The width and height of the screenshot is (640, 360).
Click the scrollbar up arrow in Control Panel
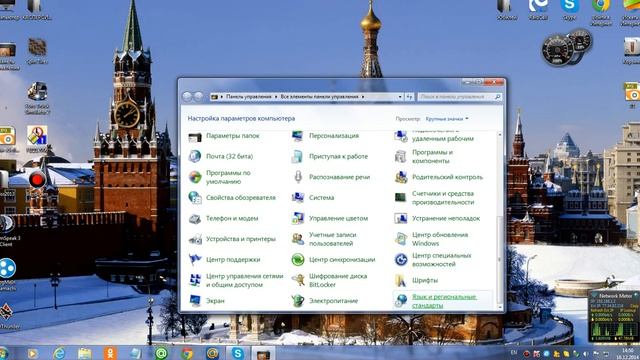pyautogui.click(x=500, y=135)
